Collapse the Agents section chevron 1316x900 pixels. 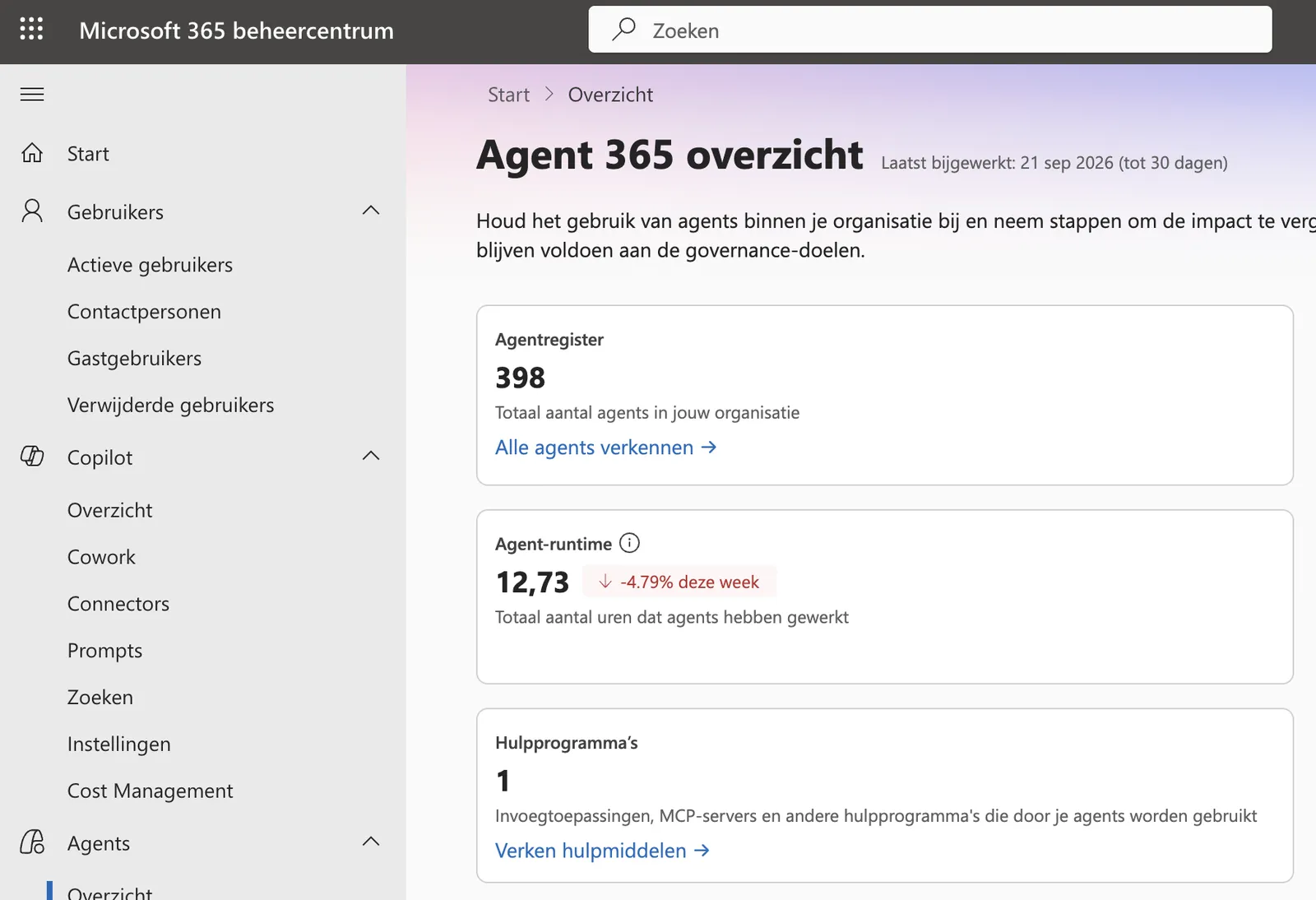tap(371, 842)
